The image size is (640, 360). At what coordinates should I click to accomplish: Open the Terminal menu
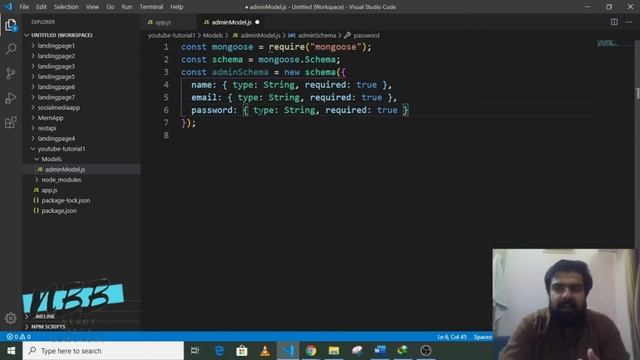click(x=151, y=7)
